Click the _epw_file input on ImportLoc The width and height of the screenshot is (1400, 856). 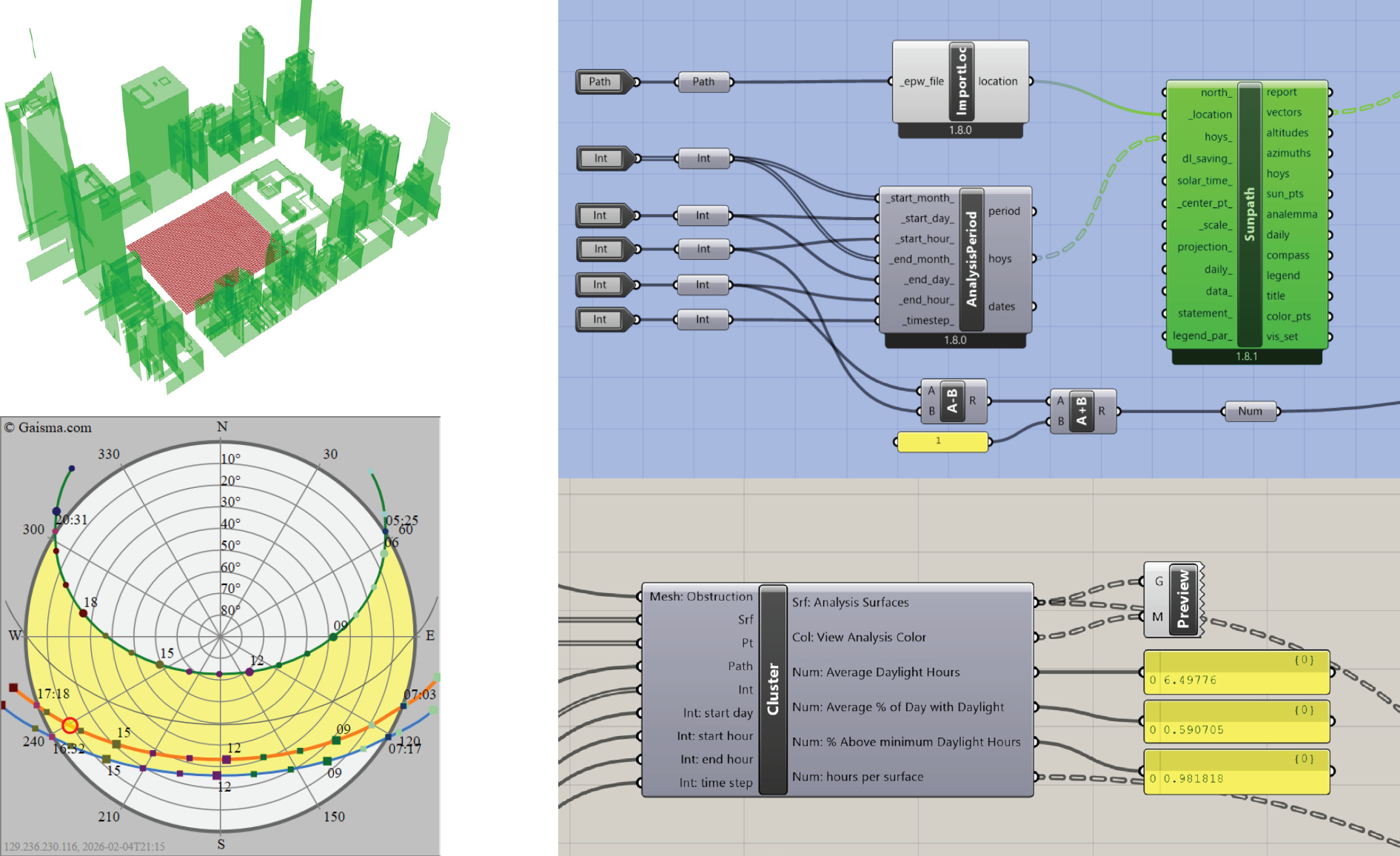(922, 81)
